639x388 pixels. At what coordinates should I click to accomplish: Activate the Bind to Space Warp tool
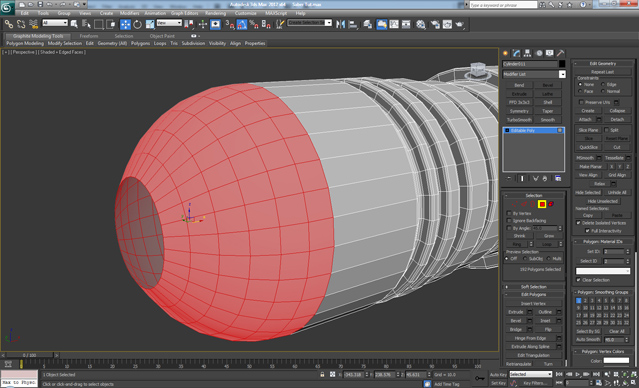coord(33,24)
